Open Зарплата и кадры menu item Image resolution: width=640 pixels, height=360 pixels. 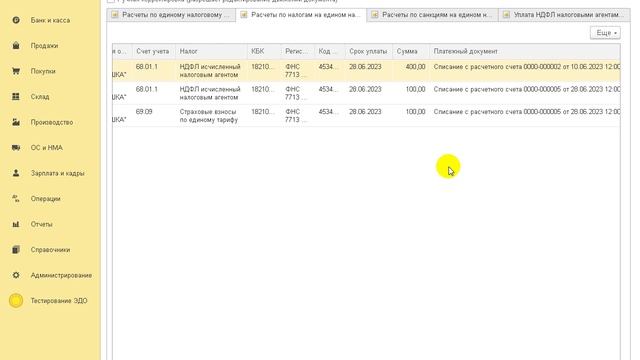58,173
